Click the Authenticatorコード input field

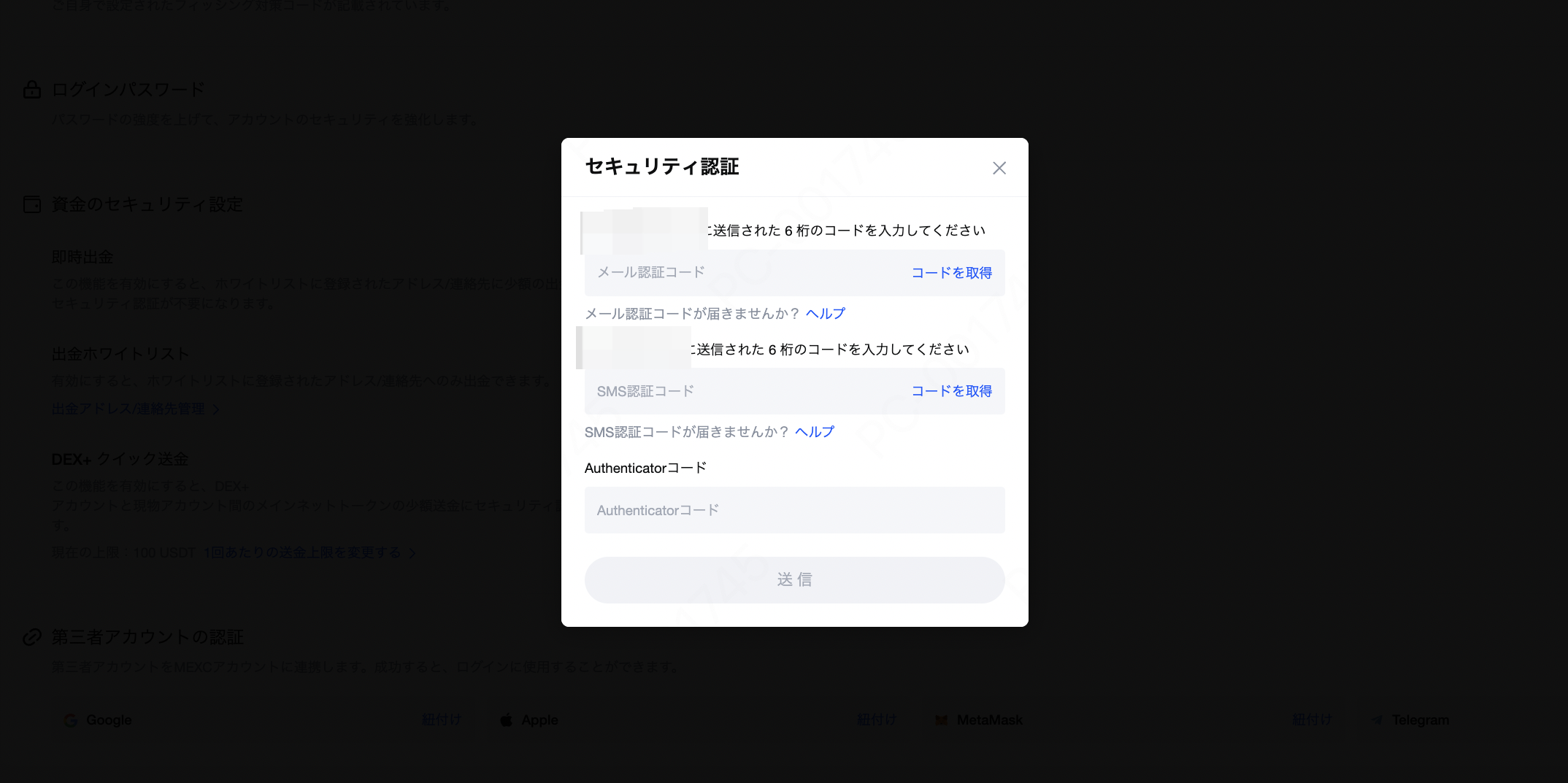click(x=794, y=511)
